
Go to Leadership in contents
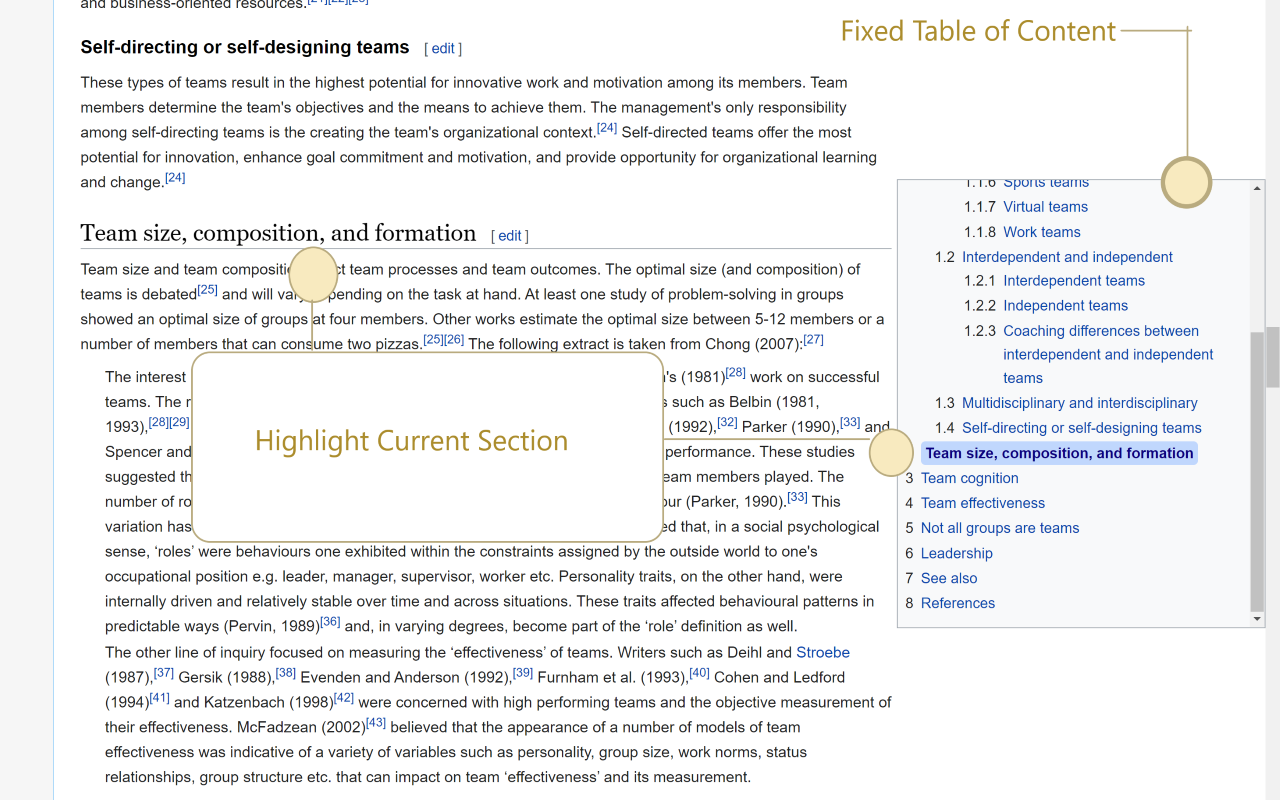[957, 553]
